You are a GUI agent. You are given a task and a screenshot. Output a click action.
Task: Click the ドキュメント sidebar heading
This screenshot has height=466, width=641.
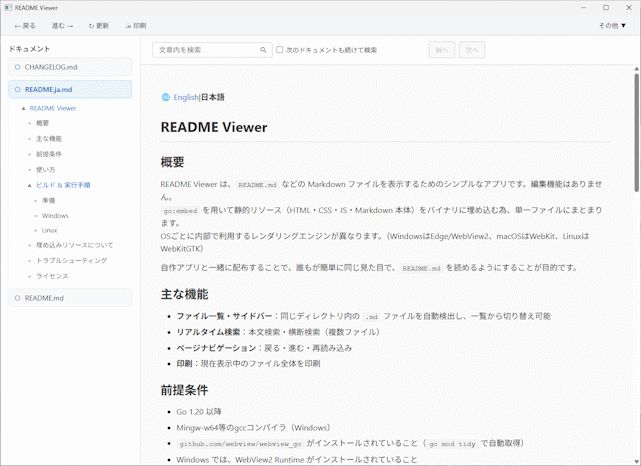[29, 49]
